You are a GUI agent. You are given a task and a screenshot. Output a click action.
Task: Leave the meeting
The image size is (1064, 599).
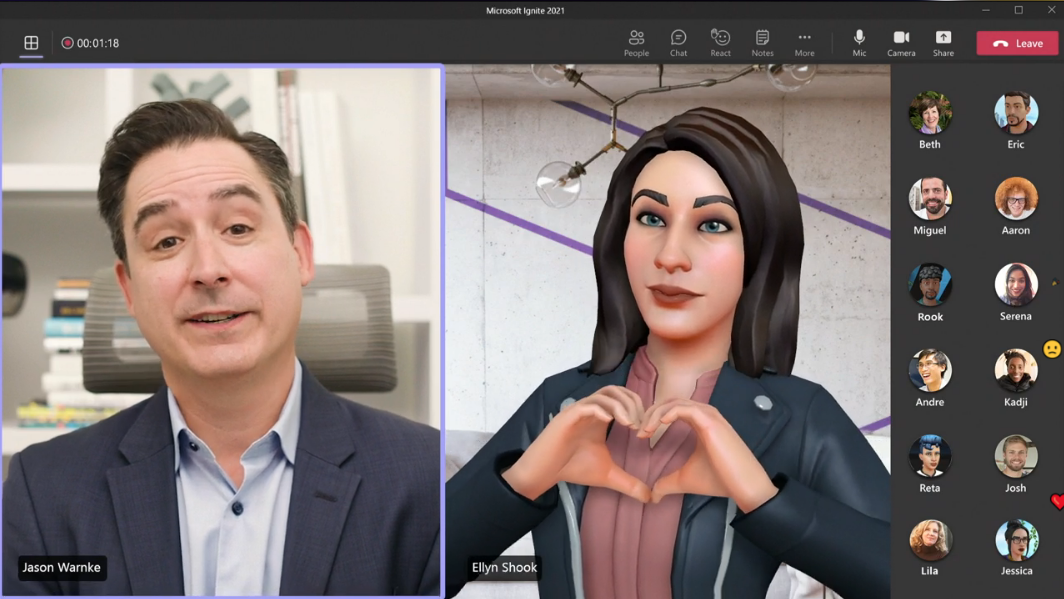pyautogui.click(x=1017, y=43)
